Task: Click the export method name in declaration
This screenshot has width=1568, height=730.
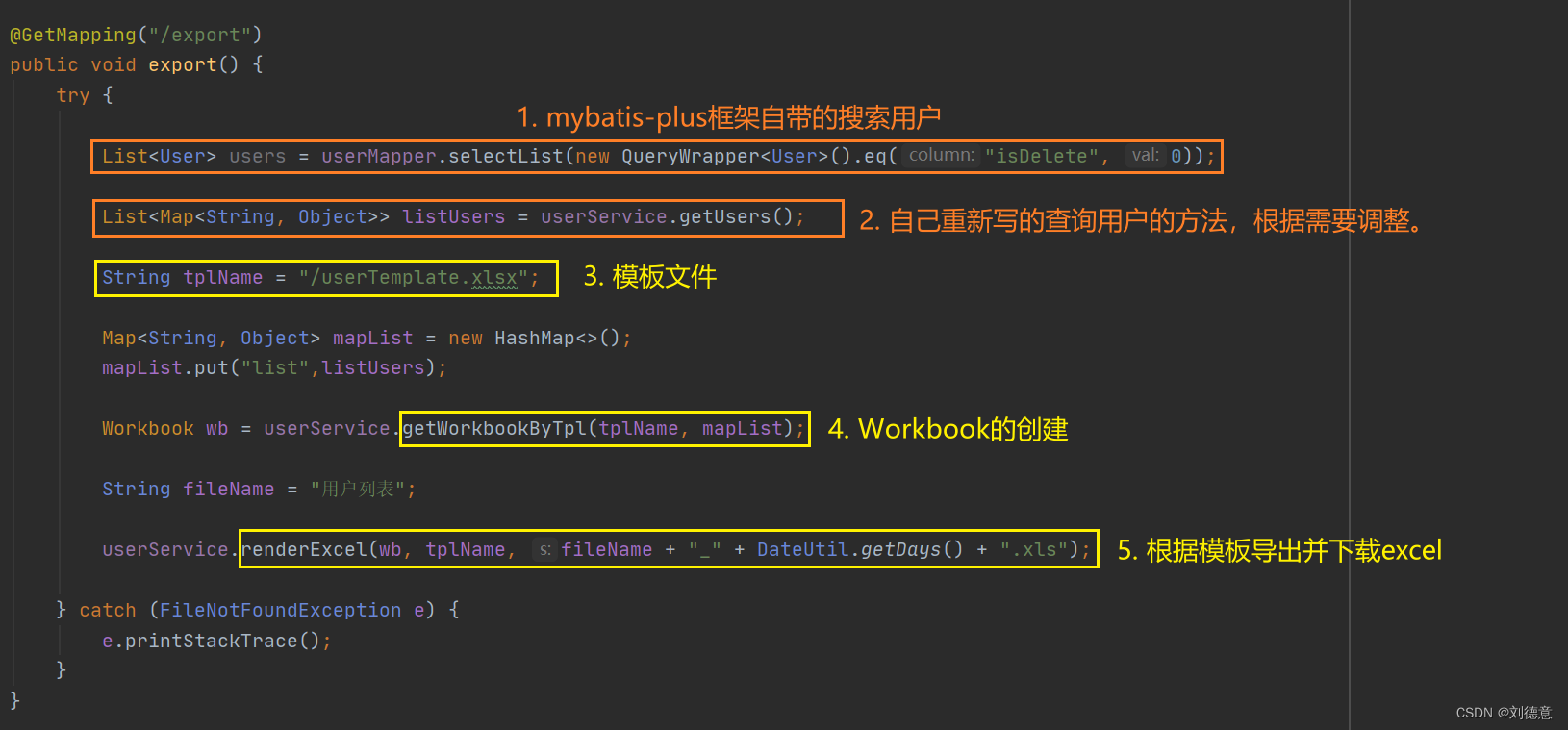Action: coord(183,65)
